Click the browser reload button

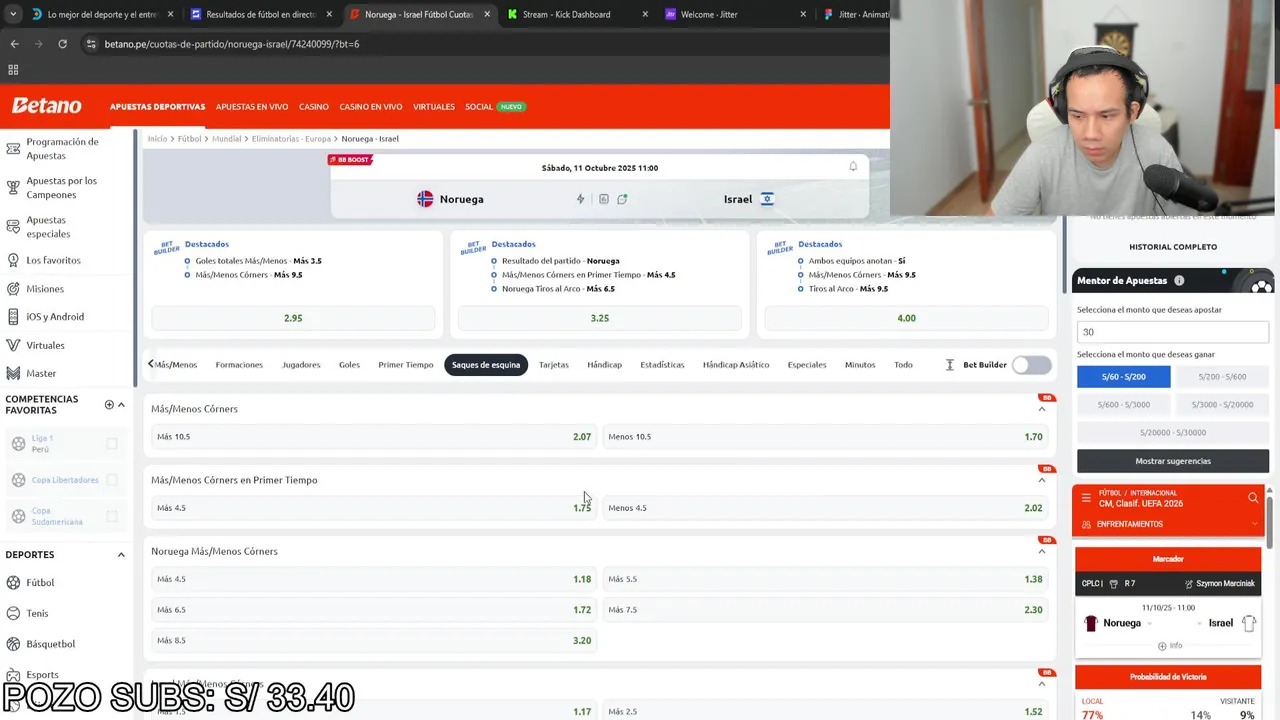tap(62, 44)
